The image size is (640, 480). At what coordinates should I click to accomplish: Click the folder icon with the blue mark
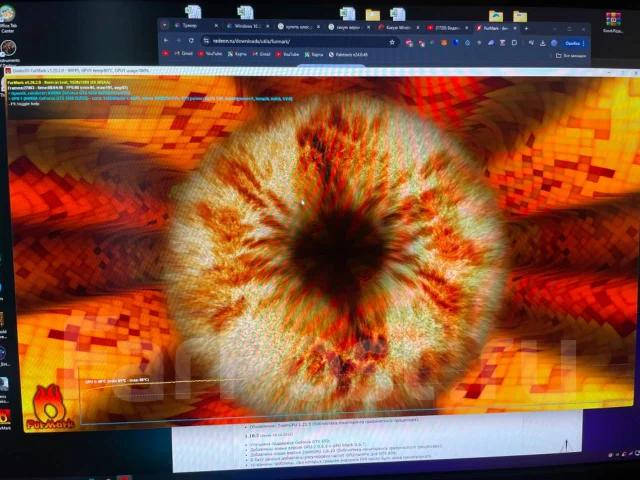point(496,16)
